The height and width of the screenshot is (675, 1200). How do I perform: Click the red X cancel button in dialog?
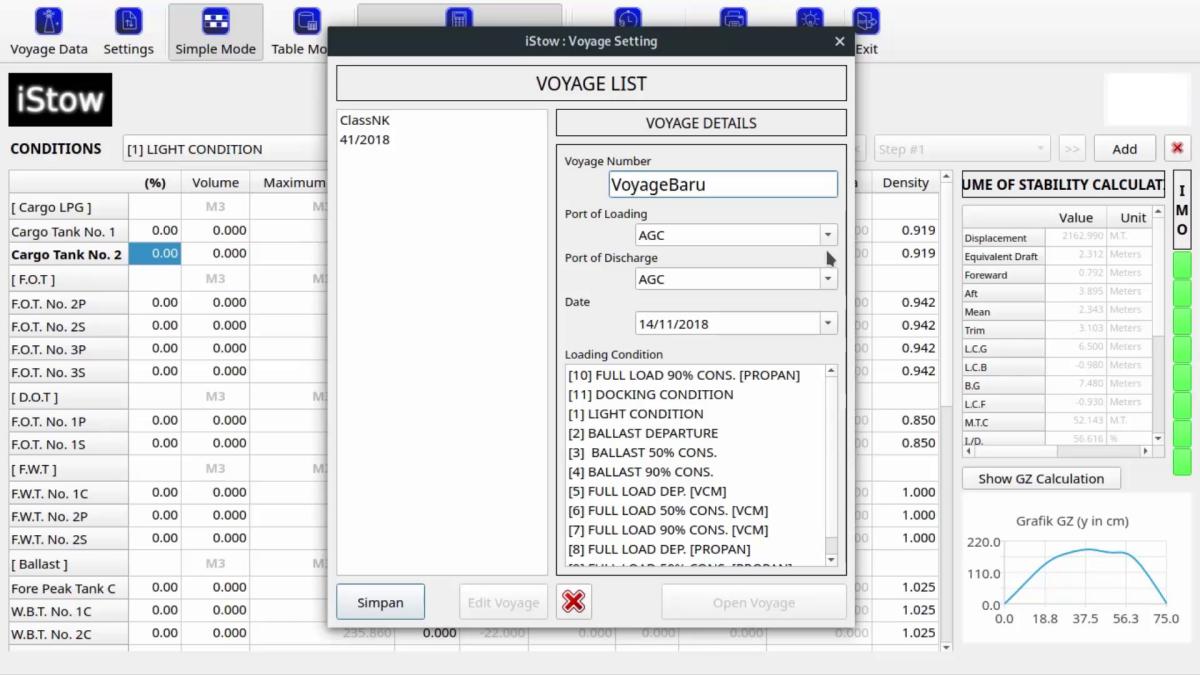tap(573, 602)
